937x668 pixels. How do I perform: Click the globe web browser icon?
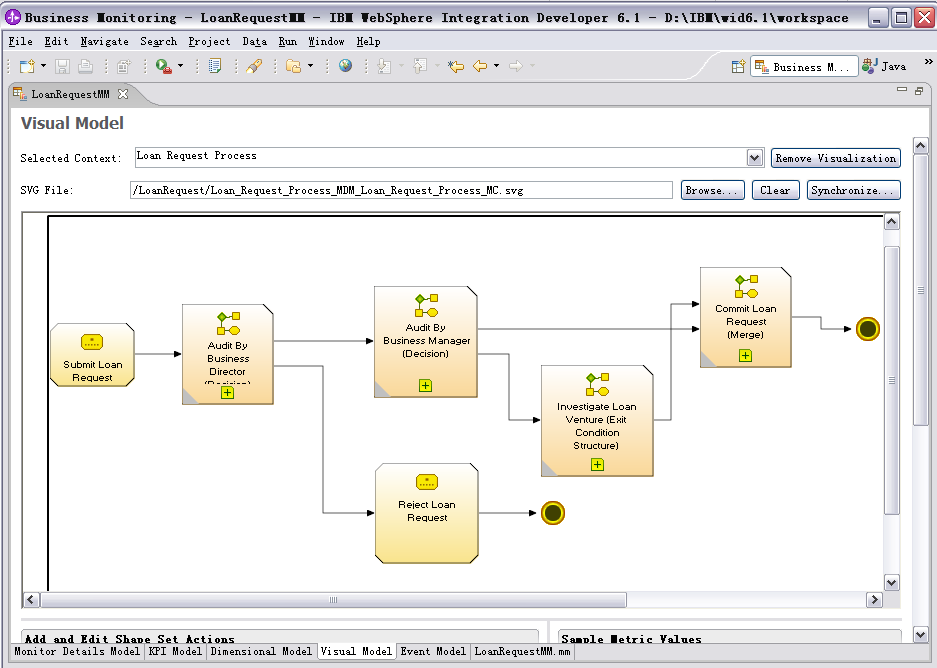coord(345,66)
